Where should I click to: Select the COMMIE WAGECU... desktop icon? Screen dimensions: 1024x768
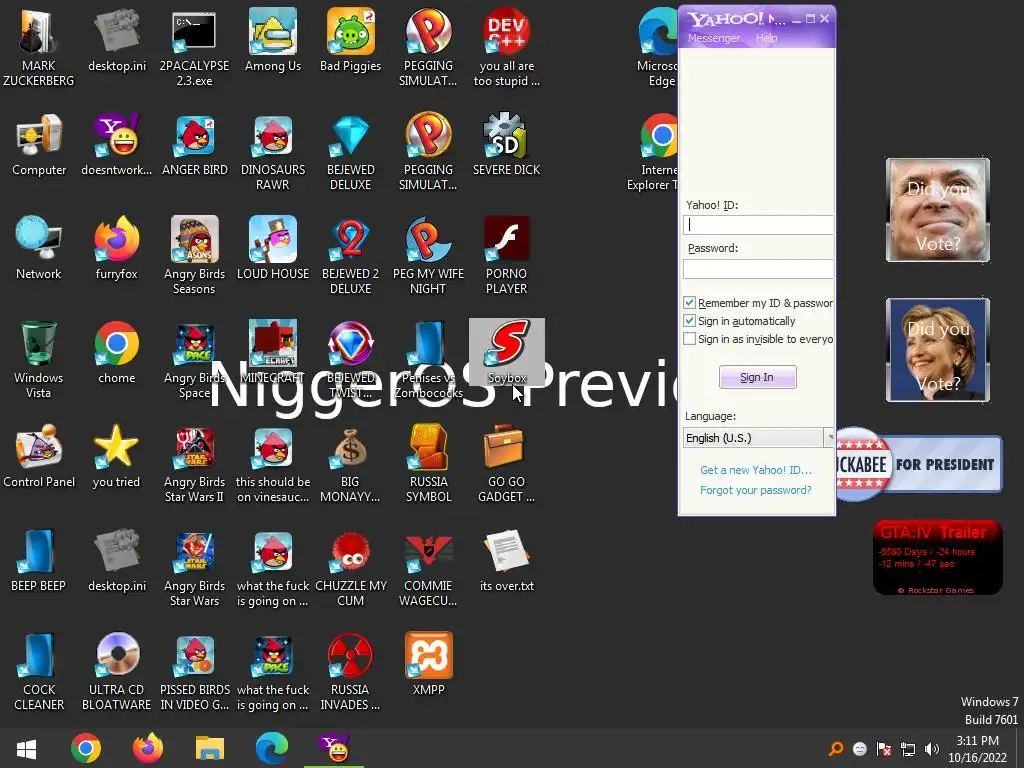click(x=428, y=568)
